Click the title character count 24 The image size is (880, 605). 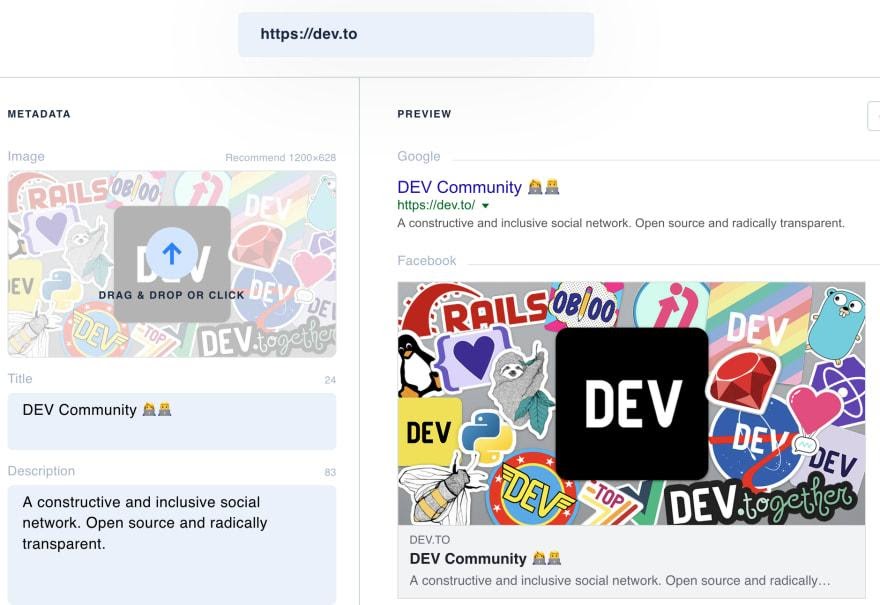(330, 380)
